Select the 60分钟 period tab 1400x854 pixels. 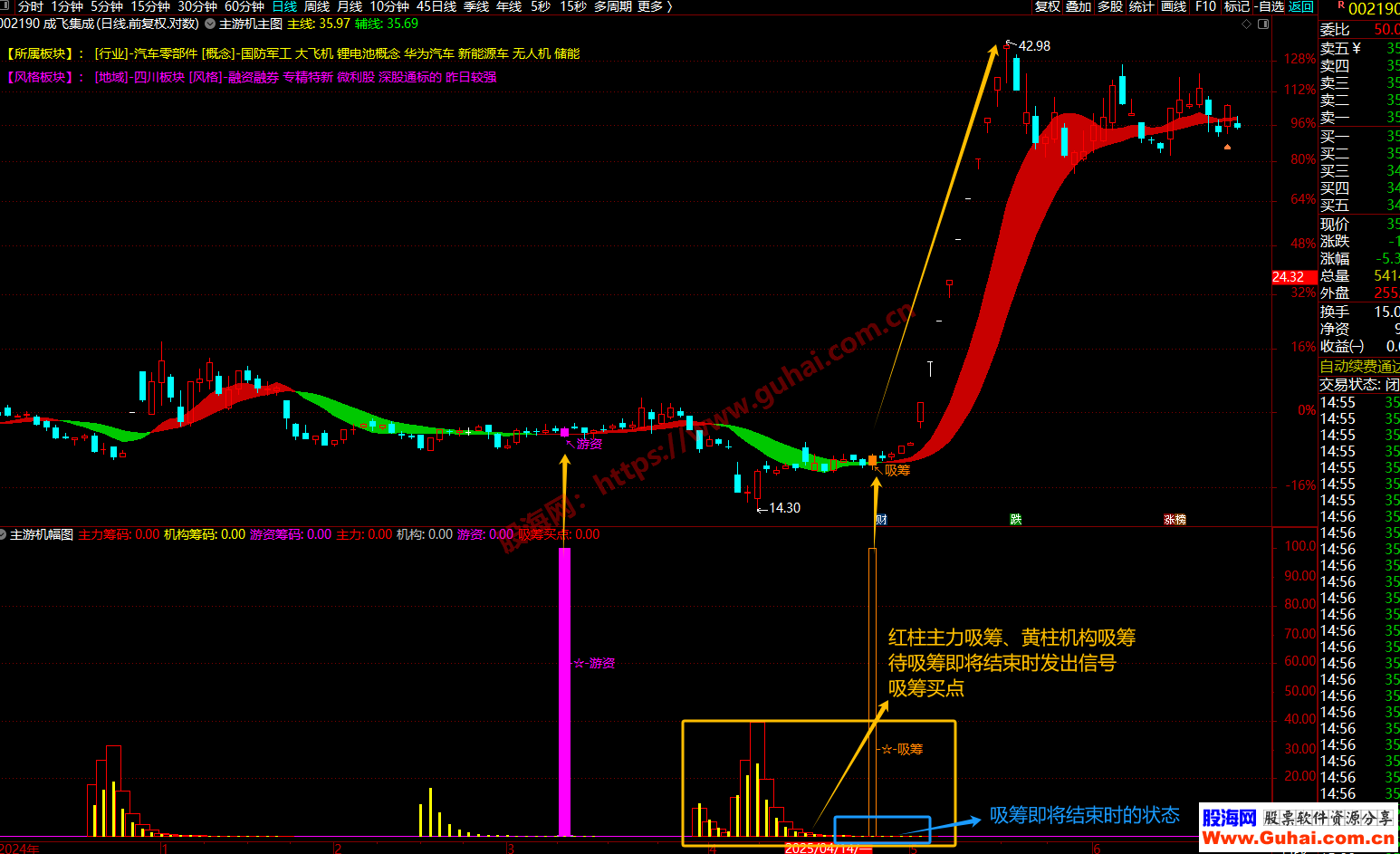tap(245, 6)
